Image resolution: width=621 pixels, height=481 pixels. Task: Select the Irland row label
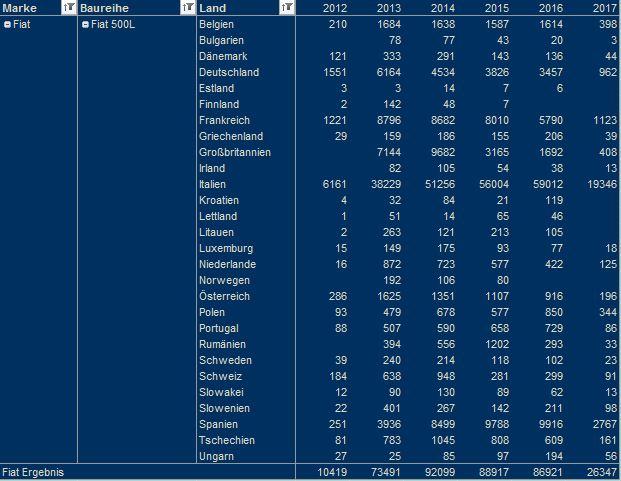click(212, 168)
